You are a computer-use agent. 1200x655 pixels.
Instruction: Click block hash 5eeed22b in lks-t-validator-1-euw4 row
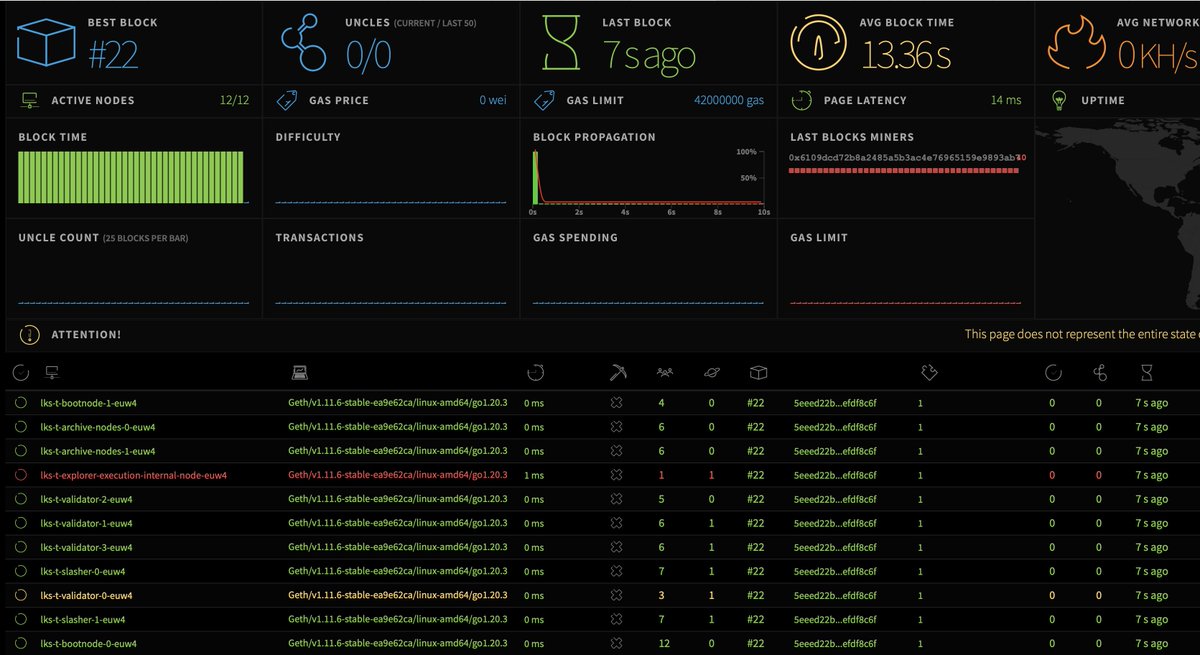coord(834,523)
